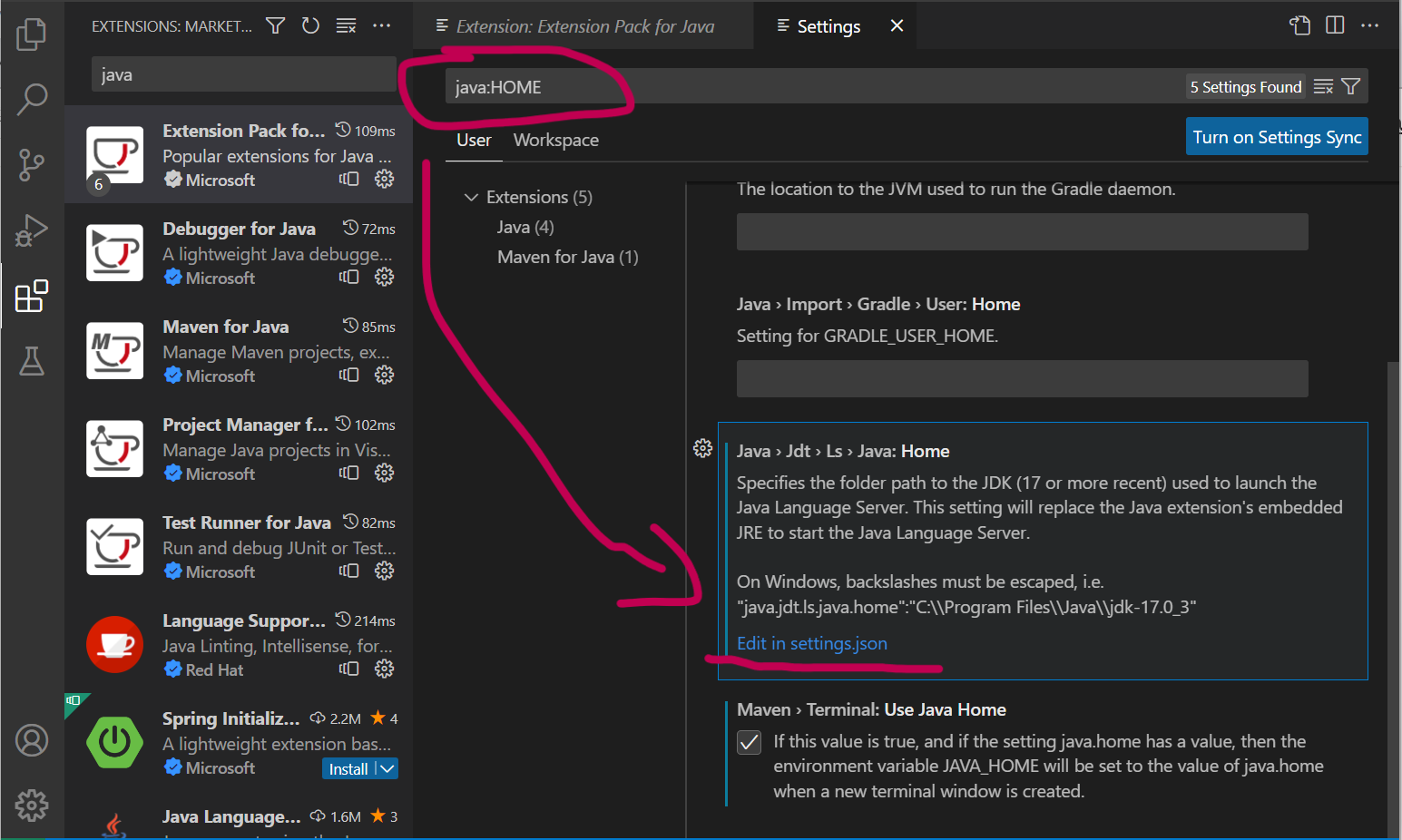Open Spring Initializr extension details

pyautogui.click(x=239, y=742)
